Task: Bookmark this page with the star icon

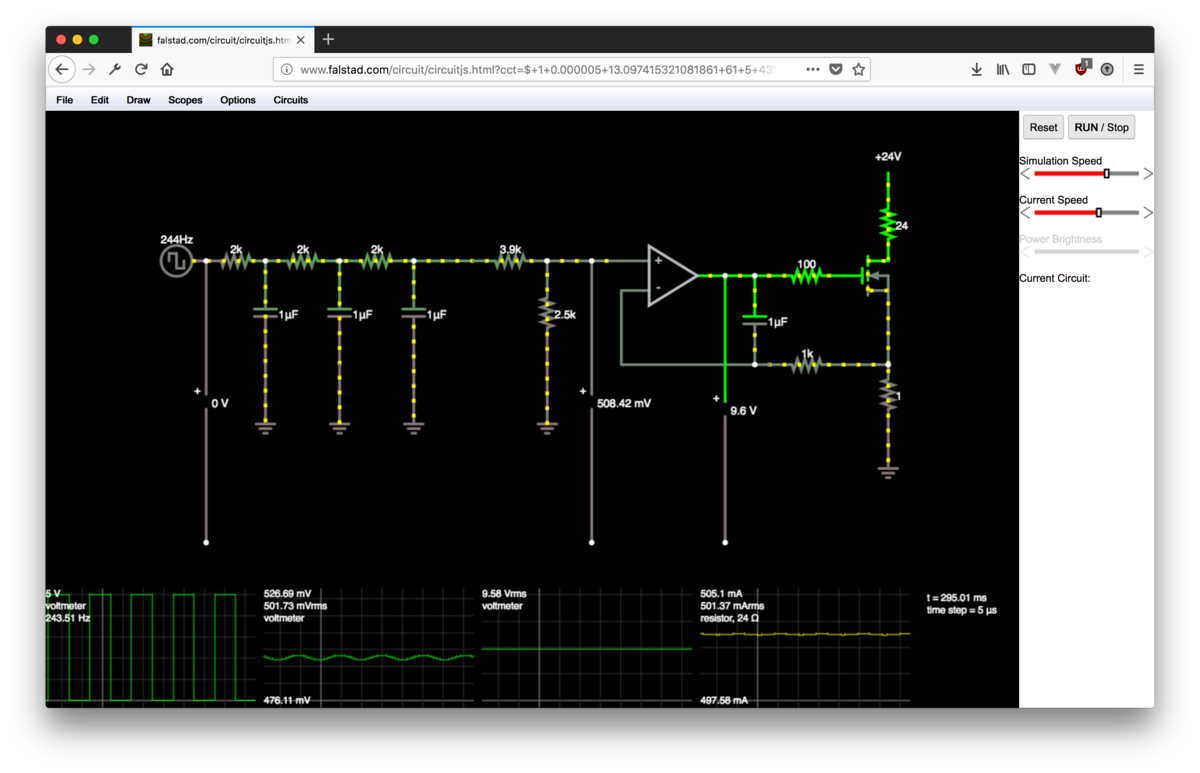Action: click(858, 69)
